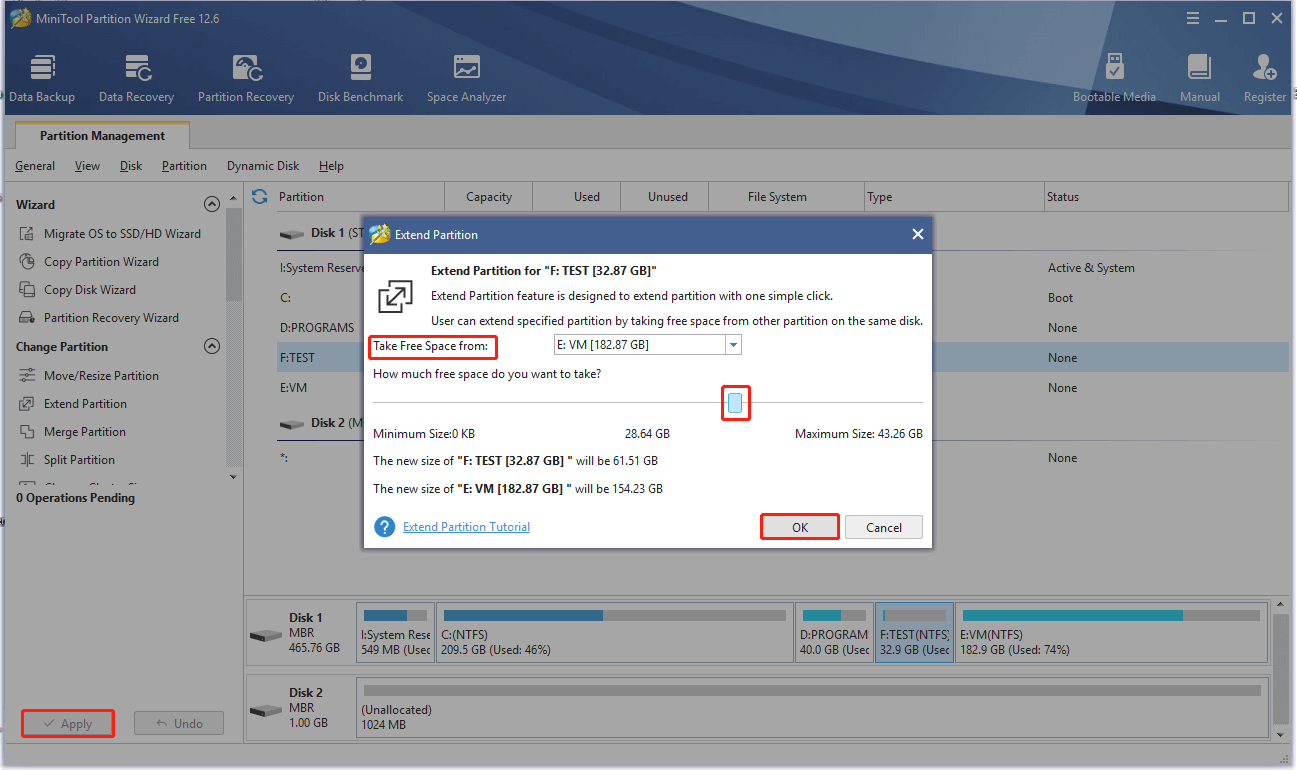Click the Undo button
The width and height of the screenshot is (1297, 770).
(179, 723)
